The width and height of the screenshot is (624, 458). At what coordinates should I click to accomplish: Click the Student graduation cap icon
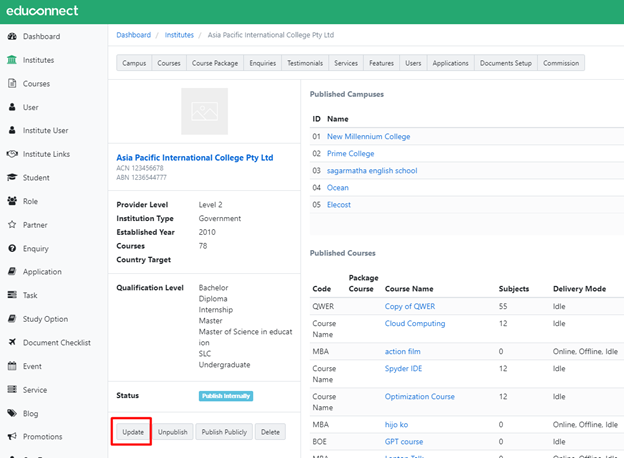(x=11, y=178)
